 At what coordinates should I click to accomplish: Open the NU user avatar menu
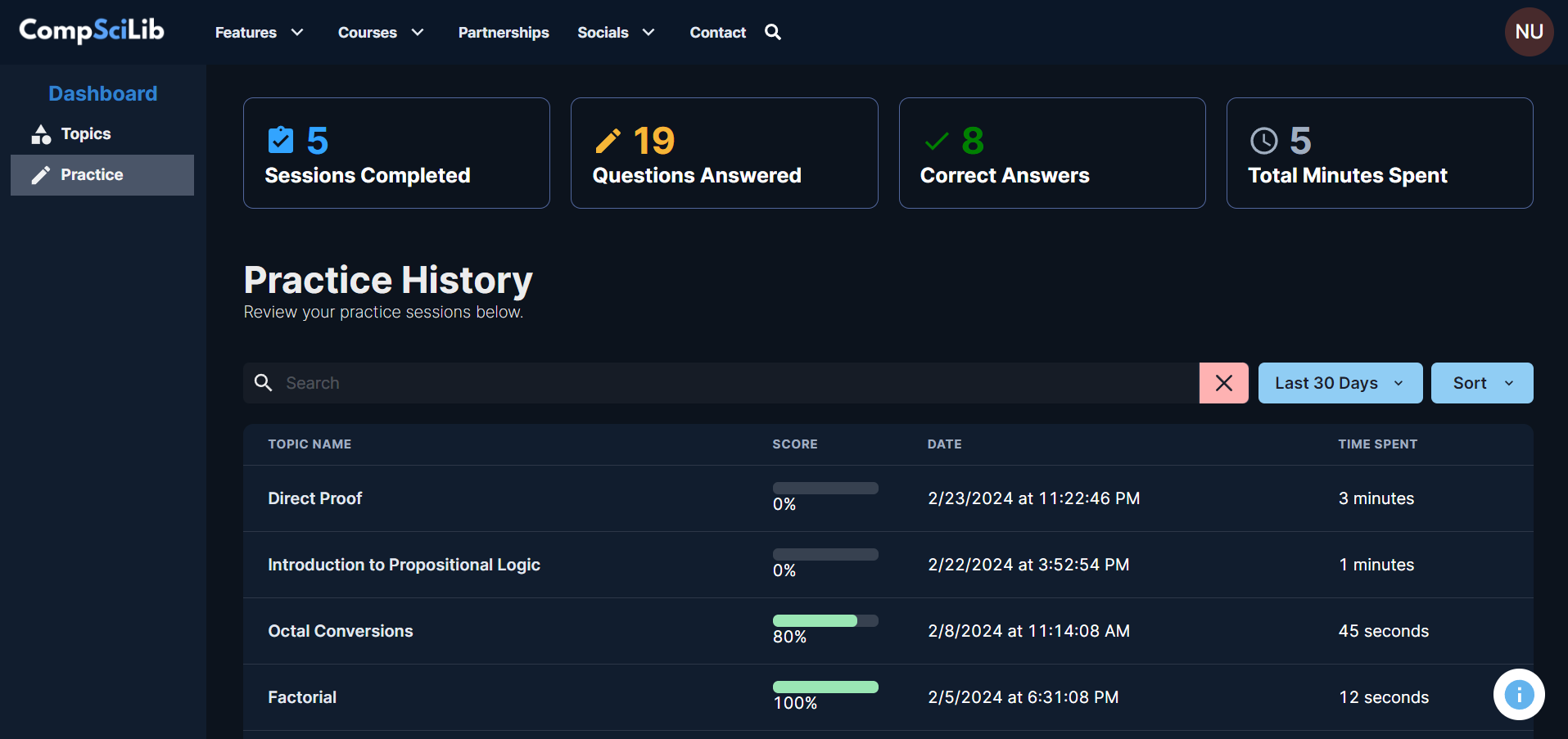[1528, 32]
